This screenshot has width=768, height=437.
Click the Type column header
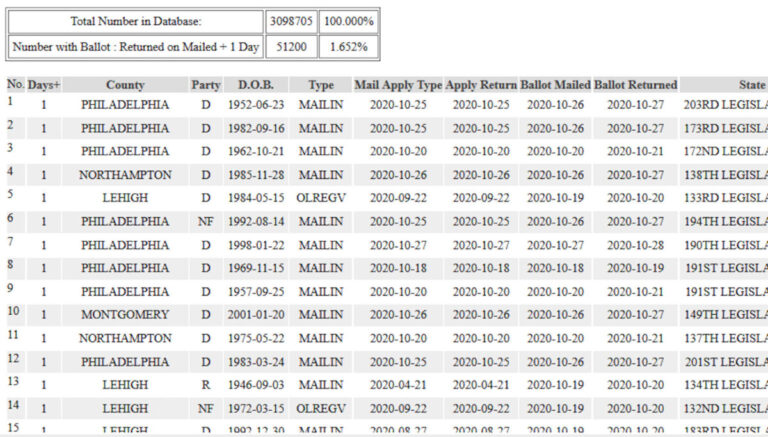pos(321,85)
